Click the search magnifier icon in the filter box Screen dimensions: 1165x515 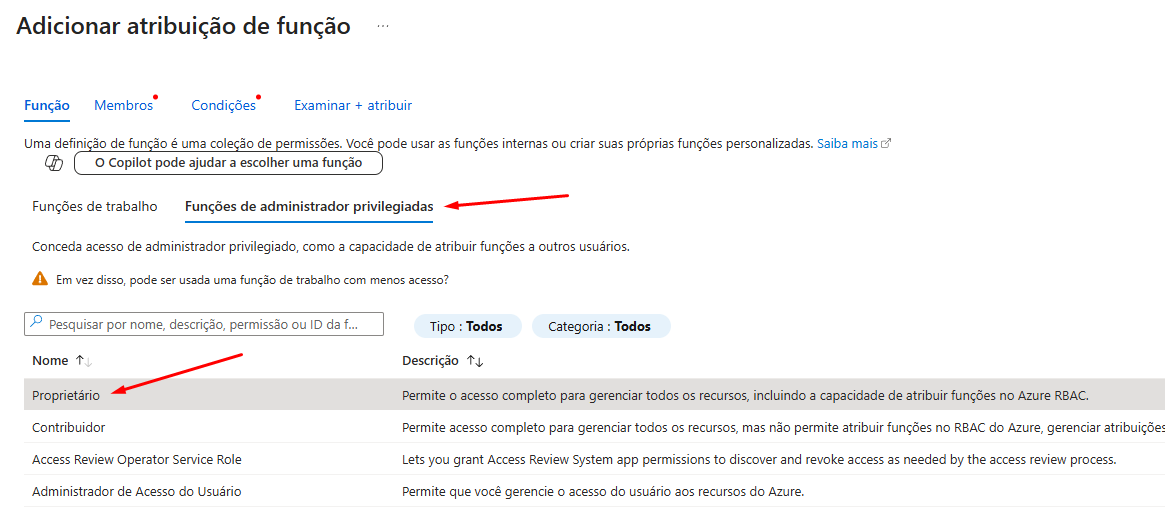[x=36, y=324]
